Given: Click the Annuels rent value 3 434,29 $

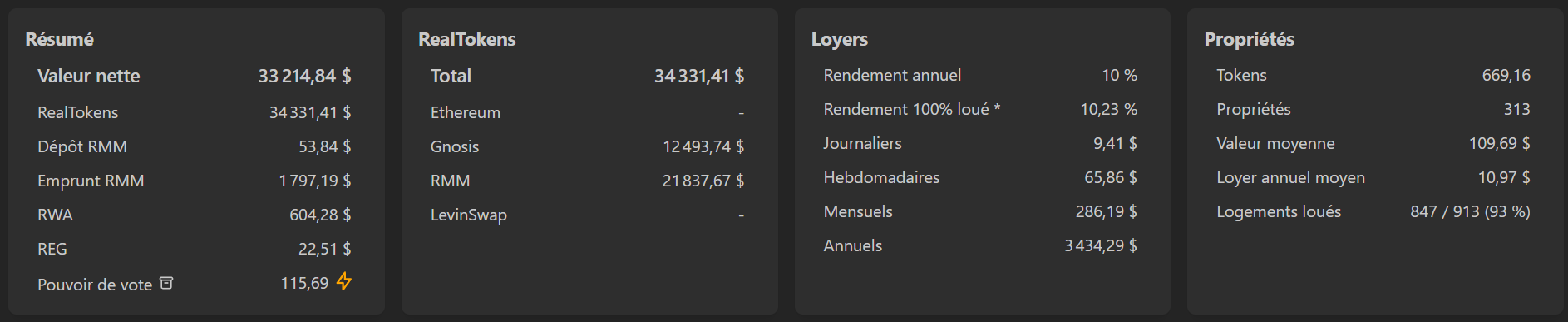Looking at the screenshot, I should pos(1101,245).
